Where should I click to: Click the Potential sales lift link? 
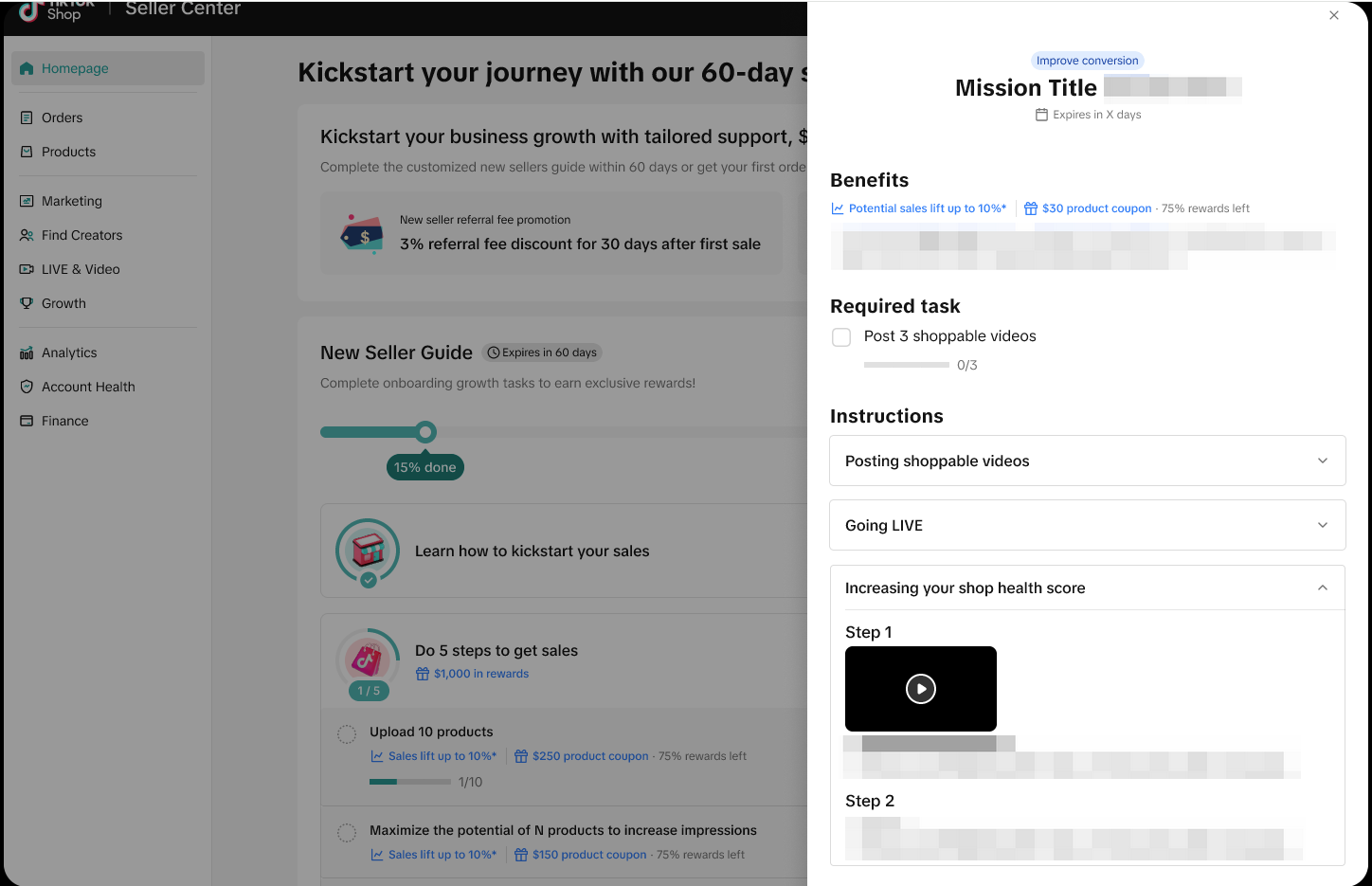coord(927,208)
